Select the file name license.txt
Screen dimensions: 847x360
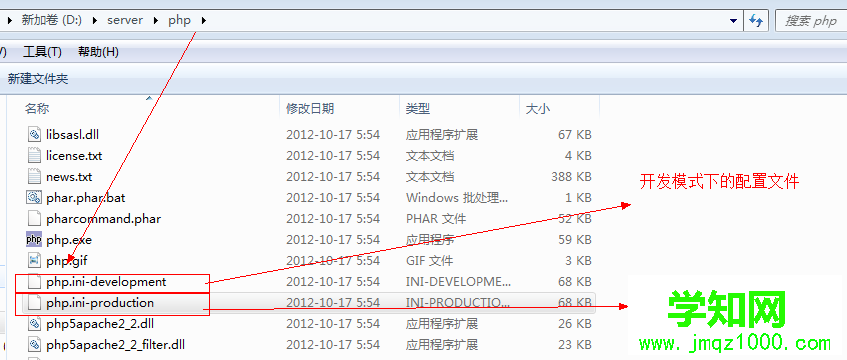(x=74, y=156)
